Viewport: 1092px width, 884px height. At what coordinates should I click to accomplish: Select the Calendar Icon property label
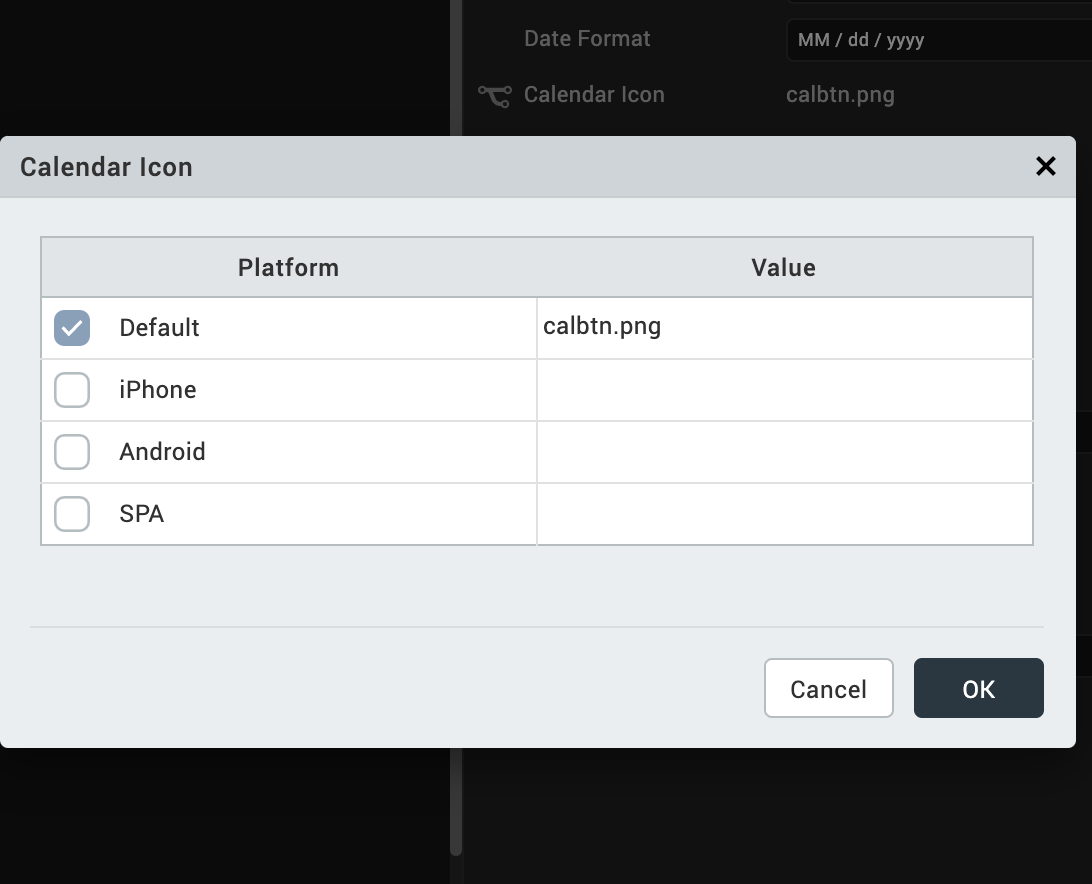point(594,95)
